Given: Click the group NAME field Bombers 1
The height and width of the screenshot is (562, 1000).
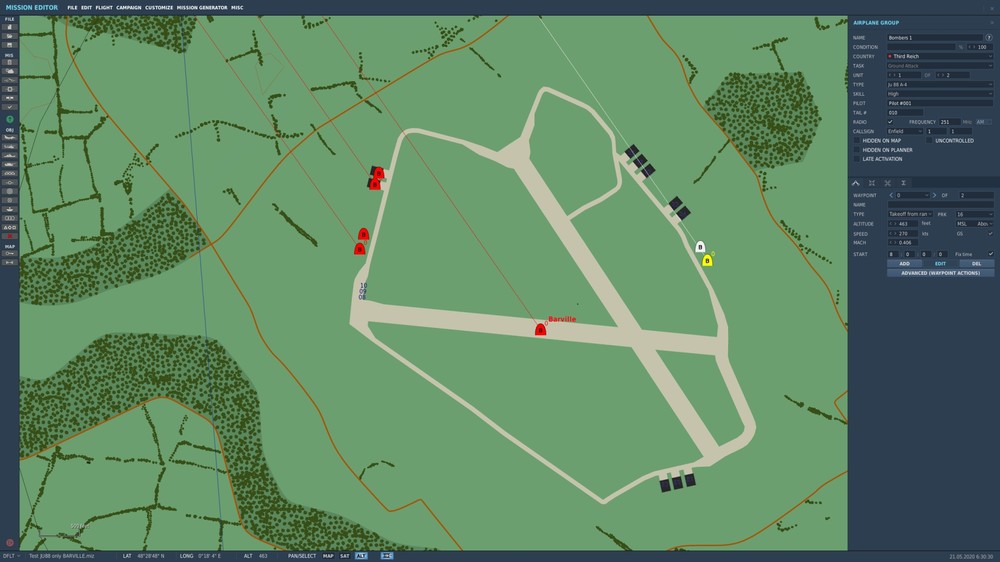Looking at the screenshot, I should click(935, 38).
